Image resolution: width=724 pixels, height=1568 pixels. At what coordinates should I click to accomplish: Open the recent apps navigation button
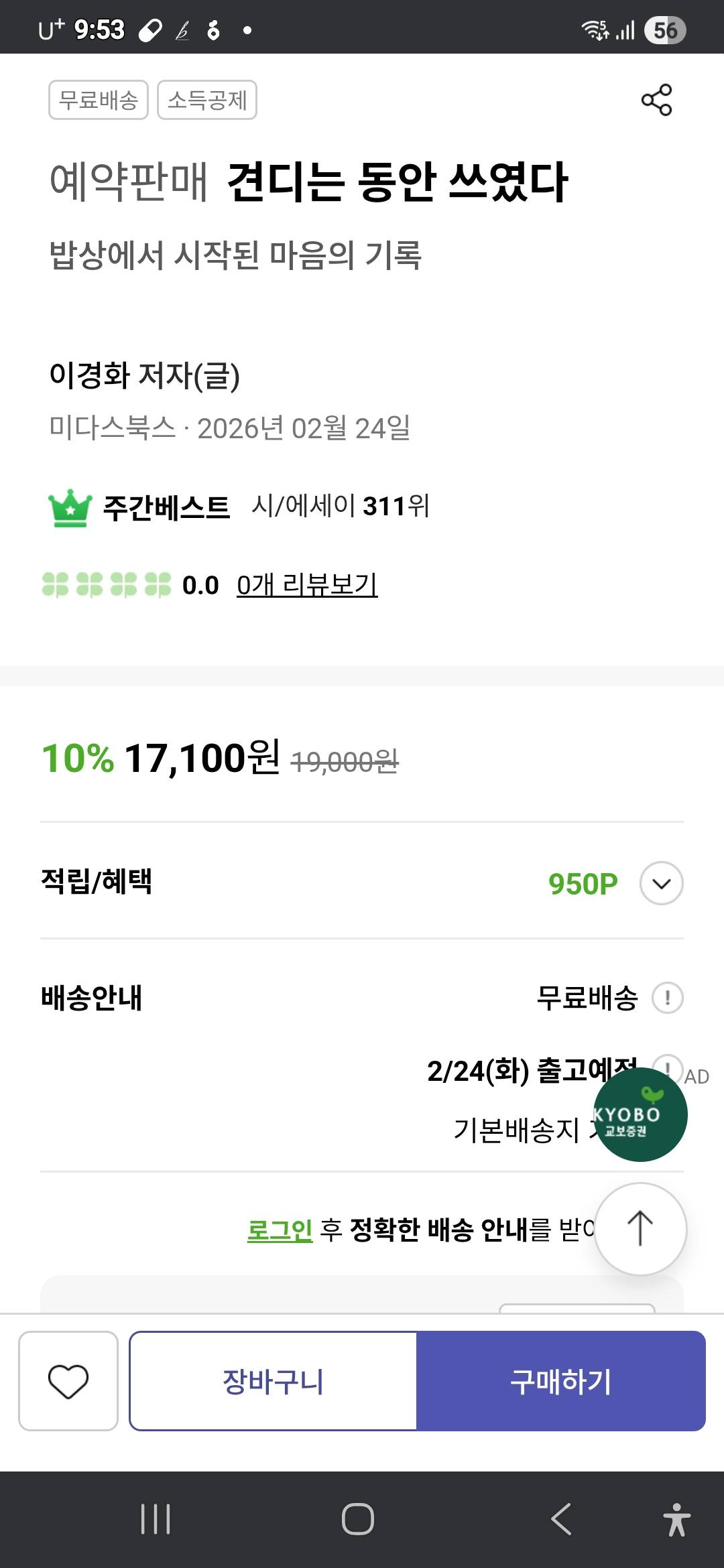[x=156, y=1518]
